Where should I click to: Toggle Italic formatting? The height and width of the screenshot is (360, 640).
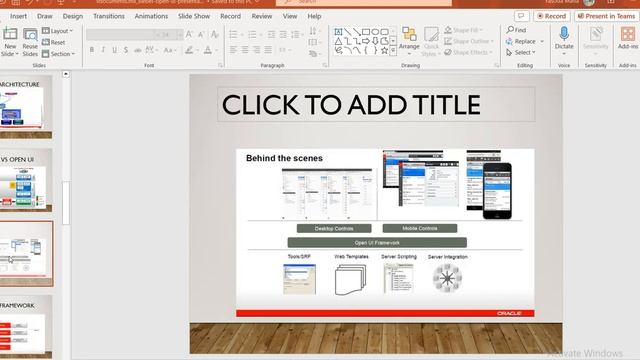click(103, 50)
